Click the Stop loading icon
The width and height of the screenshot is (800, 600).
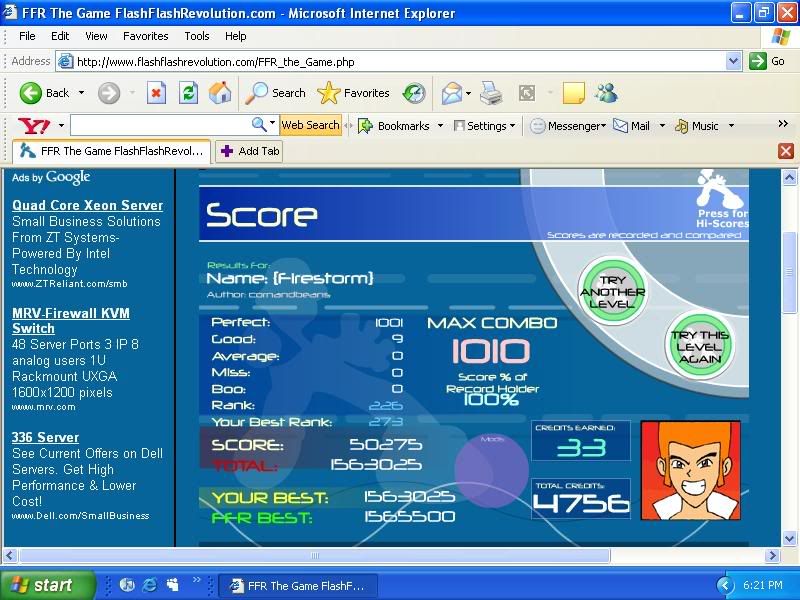[x=156, y=93]
